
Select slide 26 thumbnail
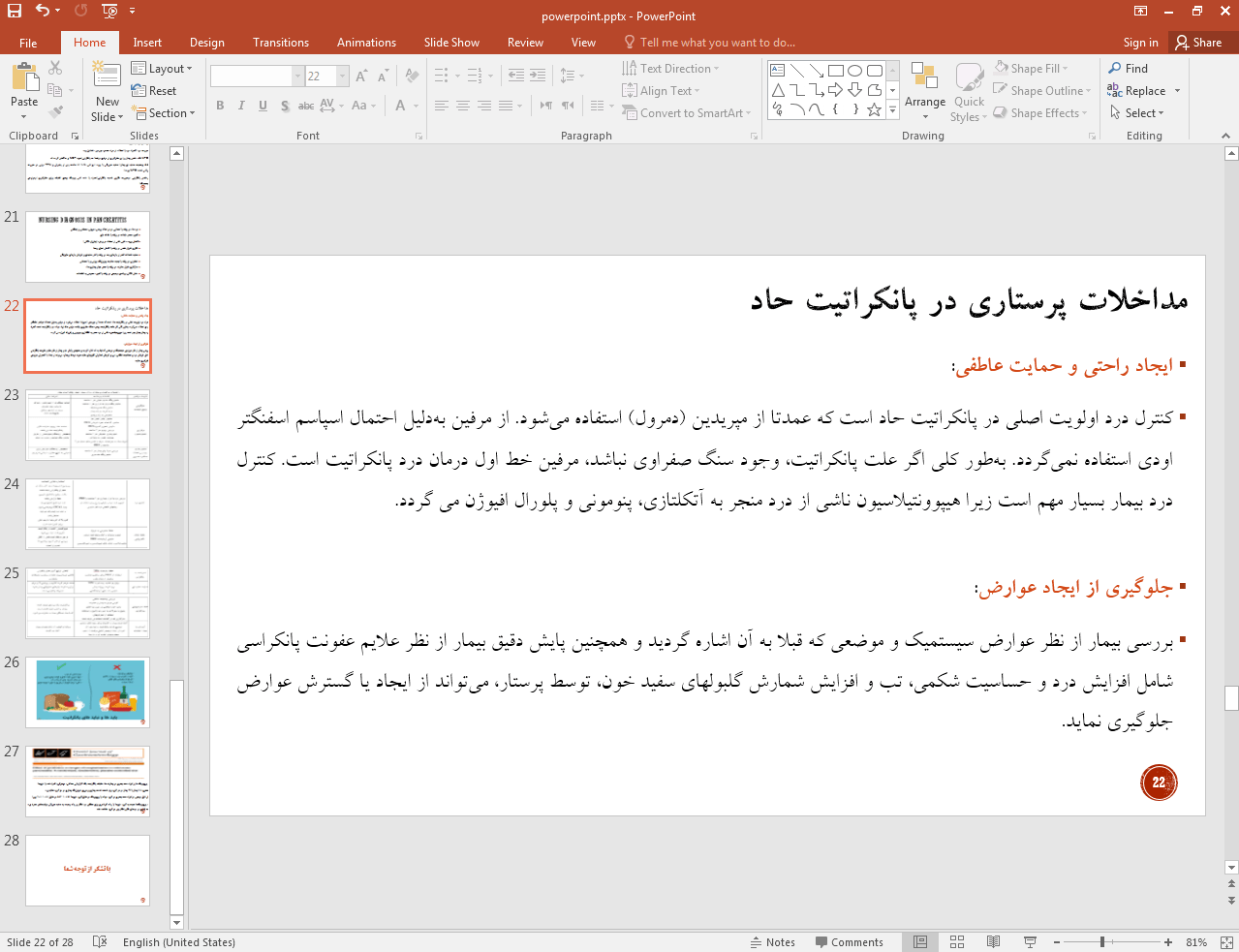coord(88,692)
